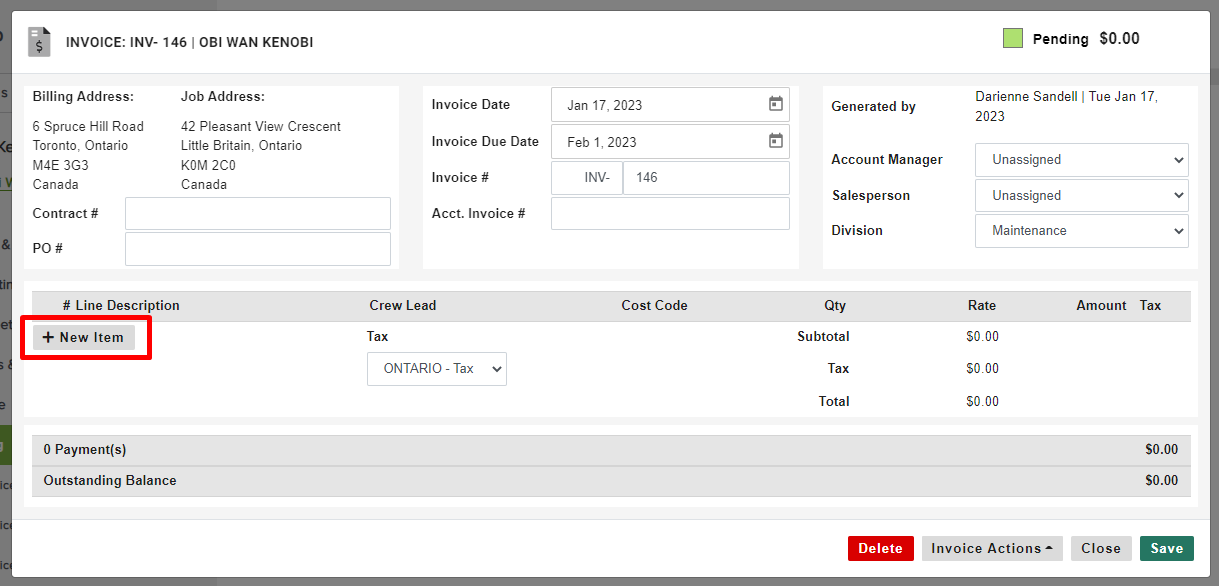
Task: Open the ONTARIO Tax dropdown
Action: 437,368
